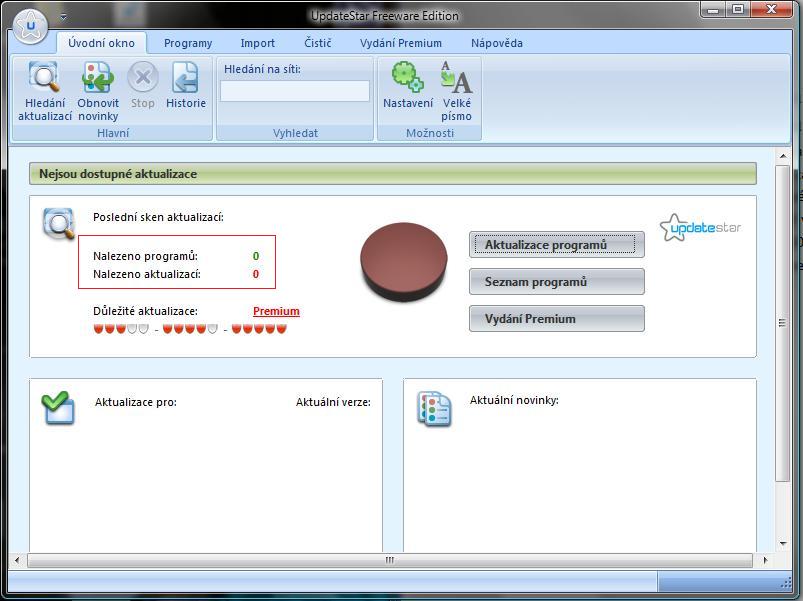This screenshot has width=803, height=601.
Task: Click the Aktuální novinky heading
Action: tap(514, 400)
